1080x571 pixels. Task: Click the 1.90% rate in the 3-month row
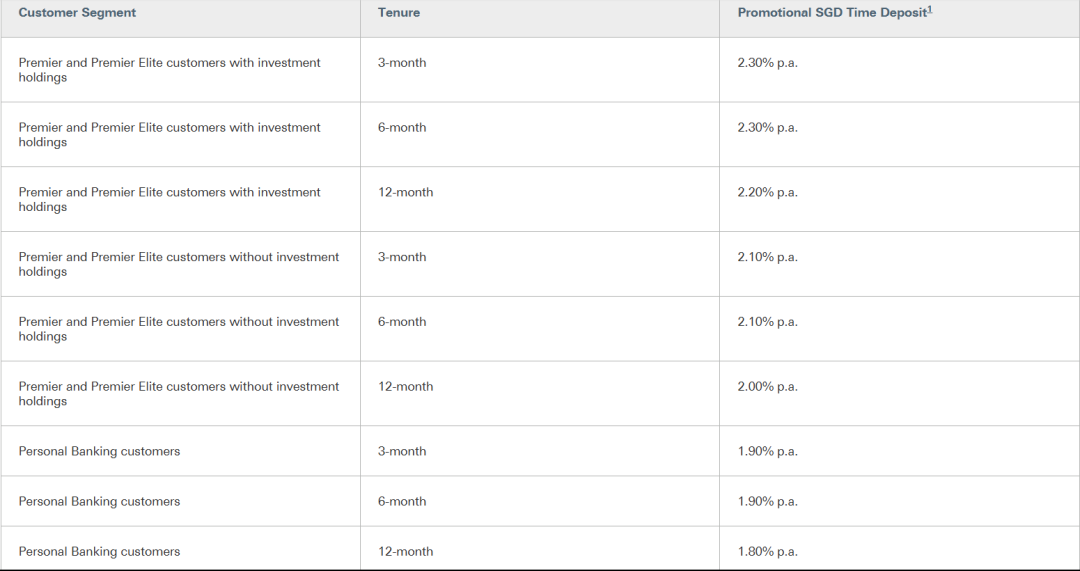[767, 451]
